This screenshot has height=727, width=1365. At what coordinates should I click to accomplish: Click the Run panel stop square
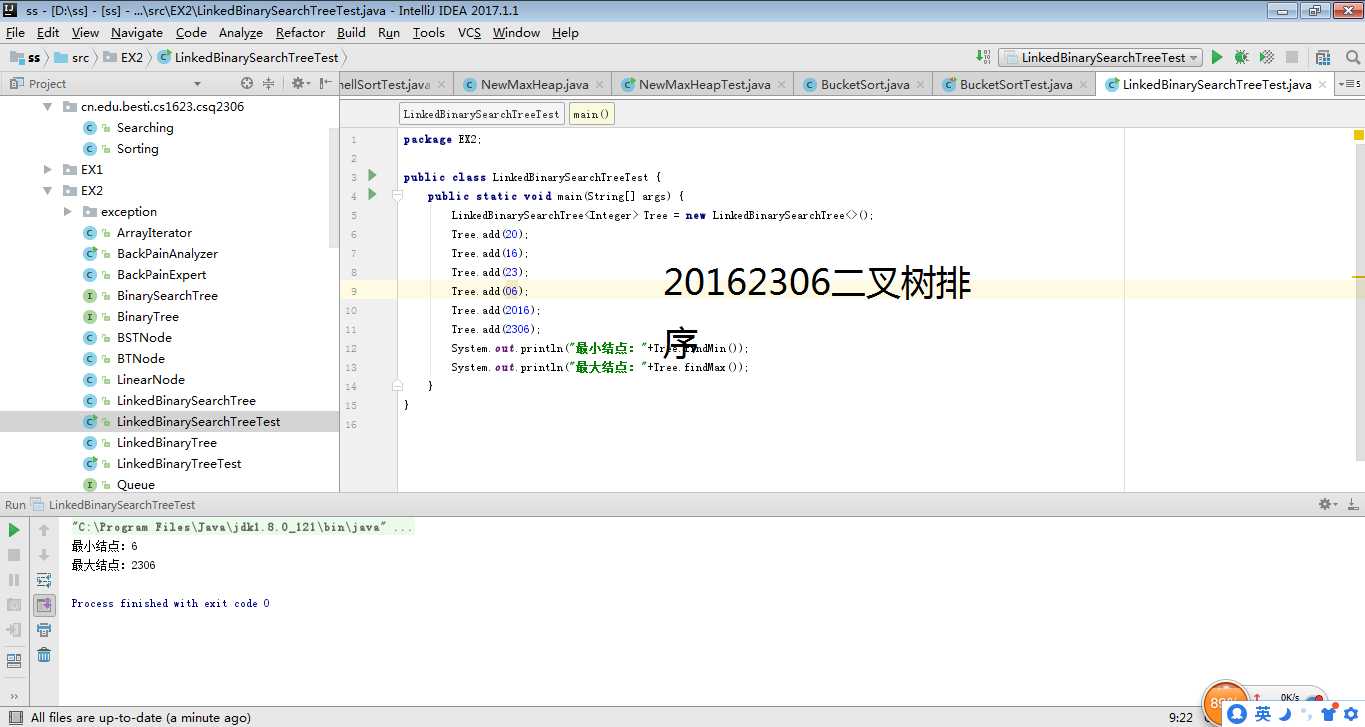click(14, 555)
